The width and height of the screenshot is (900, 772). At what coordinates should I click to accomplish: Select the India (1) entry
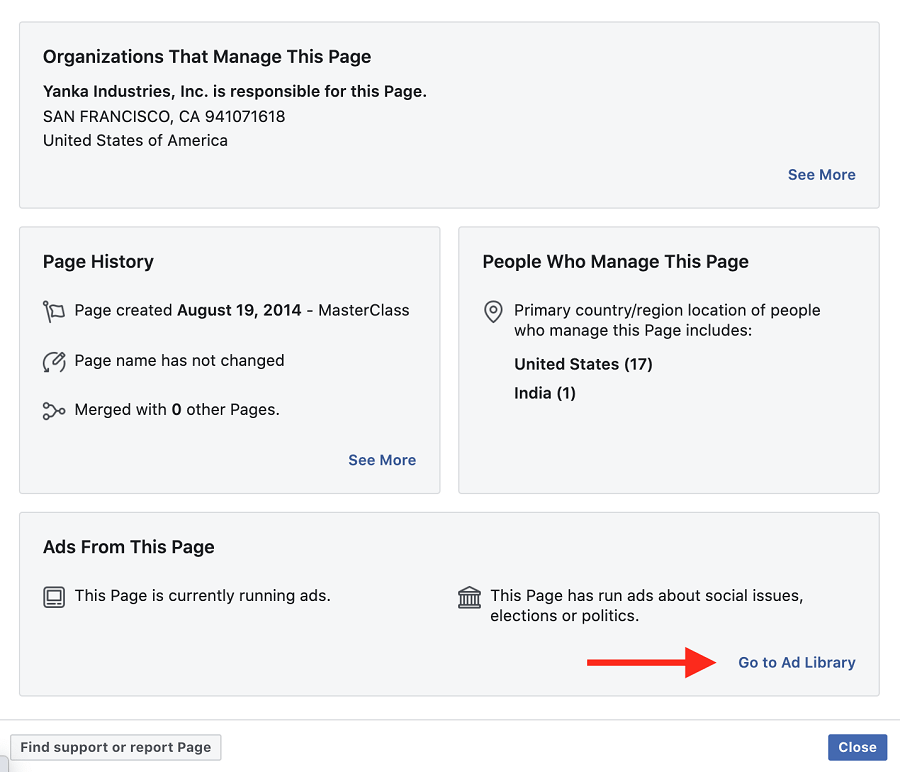[x=545, y=393]
